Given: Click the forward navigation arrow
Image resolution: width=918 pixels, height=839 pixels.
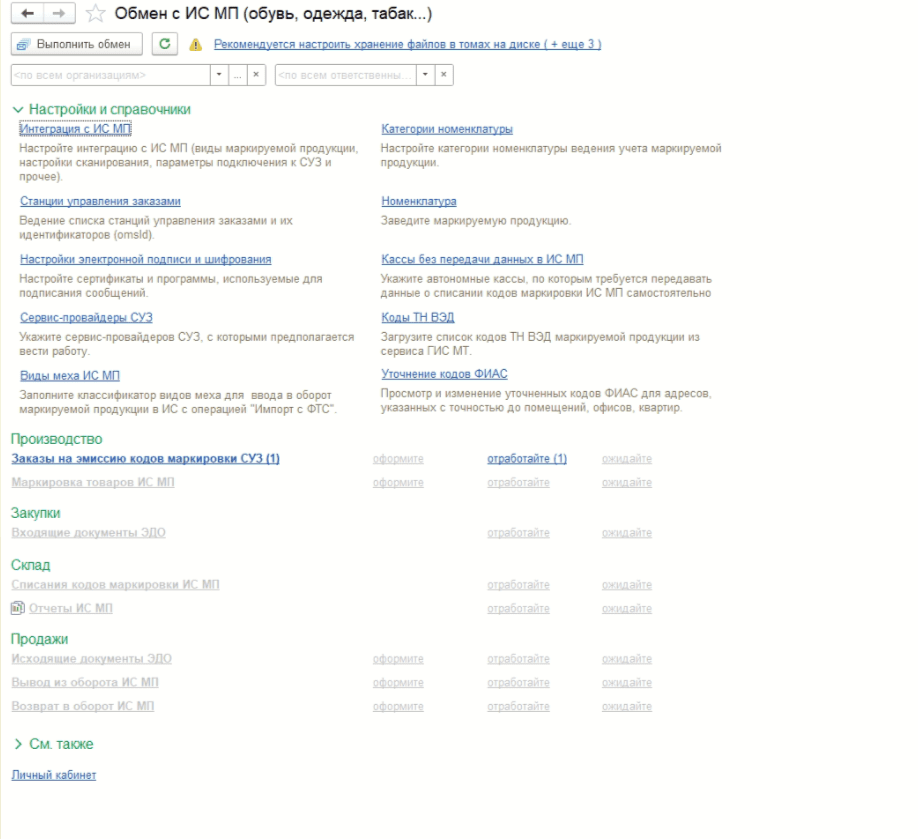Looking at the screenshot, I should (x=58, y=13).
